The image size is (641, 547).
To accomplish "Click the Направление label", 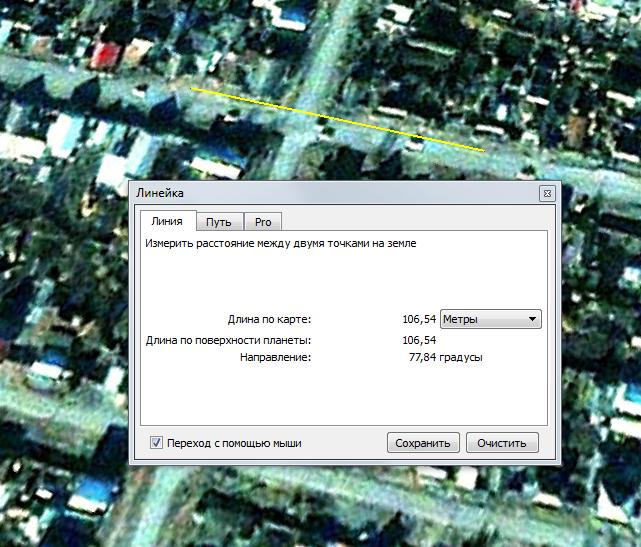I will pos(275,357).
